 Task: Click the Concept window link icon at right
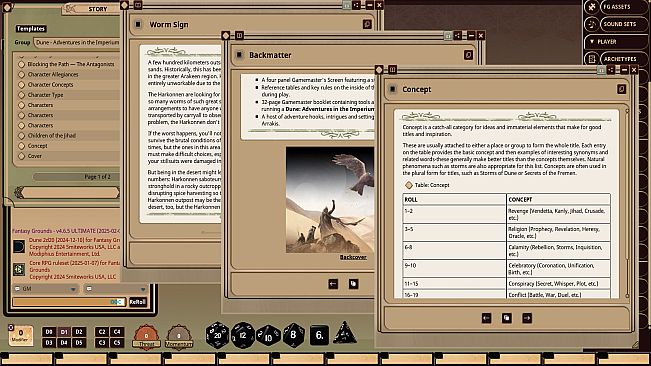pos(621,89)
